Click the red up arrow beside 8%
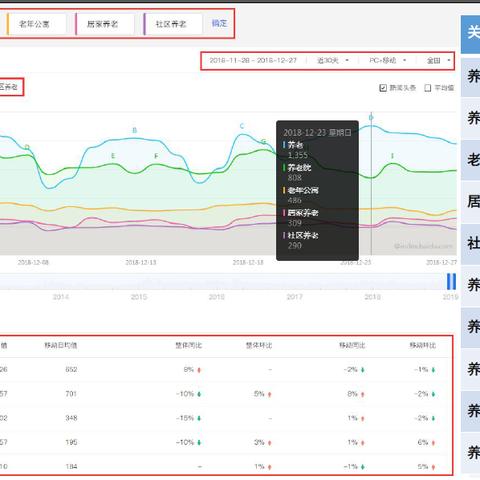 363,394
